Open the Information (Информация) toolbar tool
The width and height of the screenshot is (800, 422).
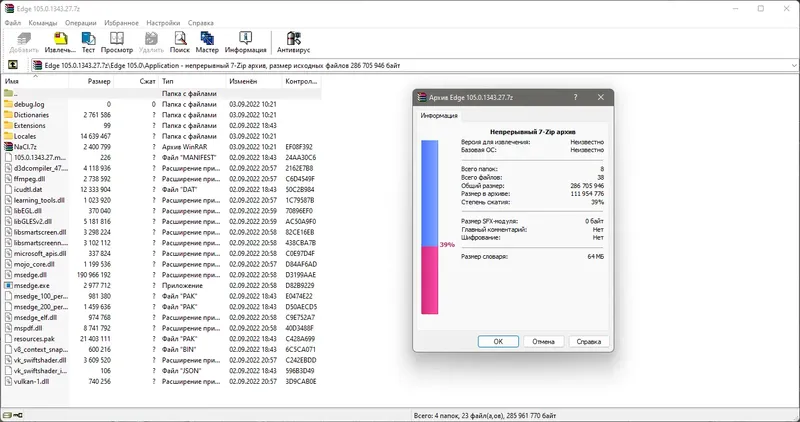(245, 42)
